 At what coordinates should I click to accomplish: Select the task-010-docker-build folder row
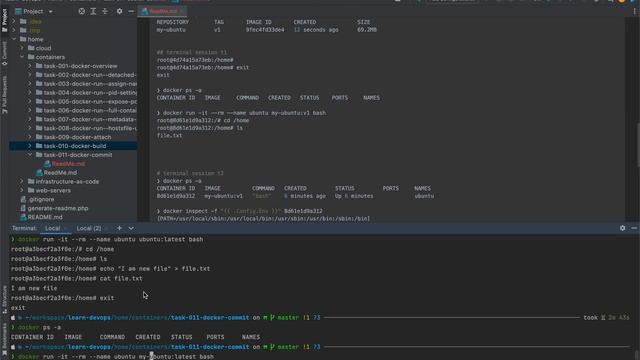coord(73,146)
